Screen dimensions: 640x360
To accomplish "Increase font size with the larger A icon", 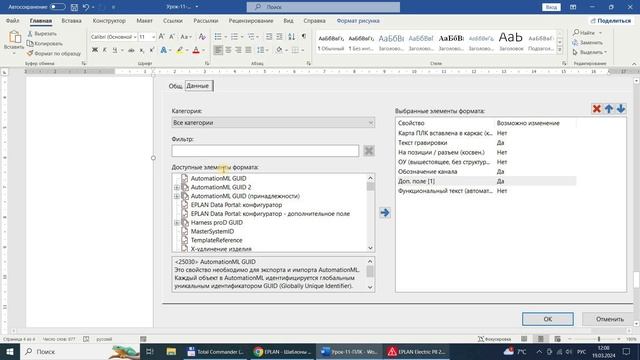I will [162, 37].
